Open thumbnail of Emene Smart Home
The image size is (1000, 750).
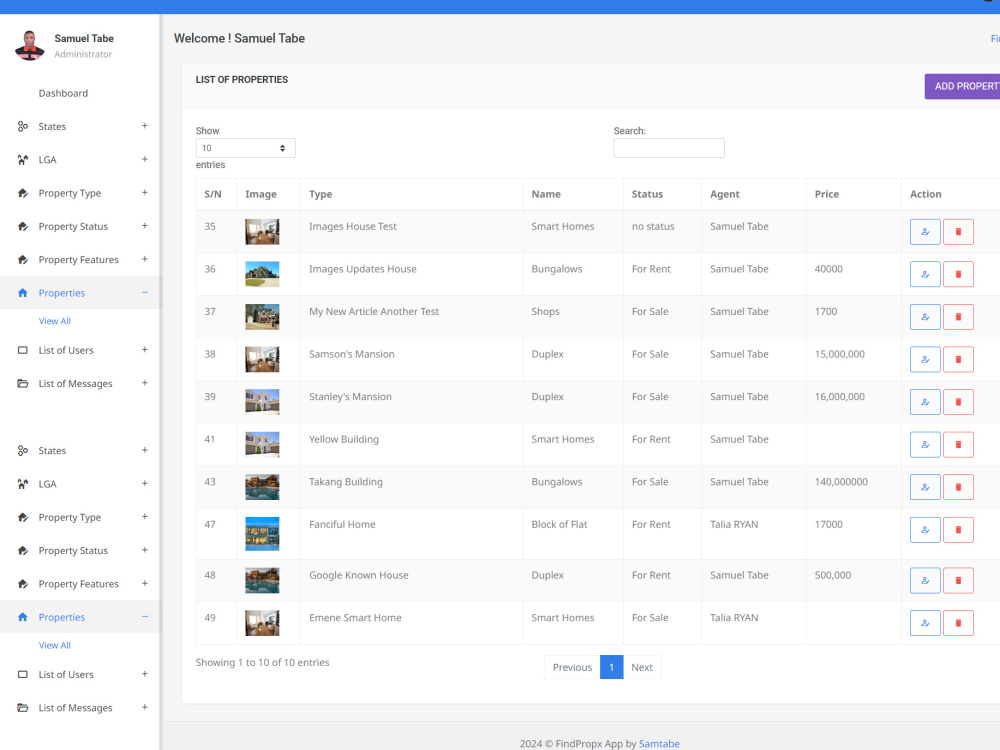262,623
